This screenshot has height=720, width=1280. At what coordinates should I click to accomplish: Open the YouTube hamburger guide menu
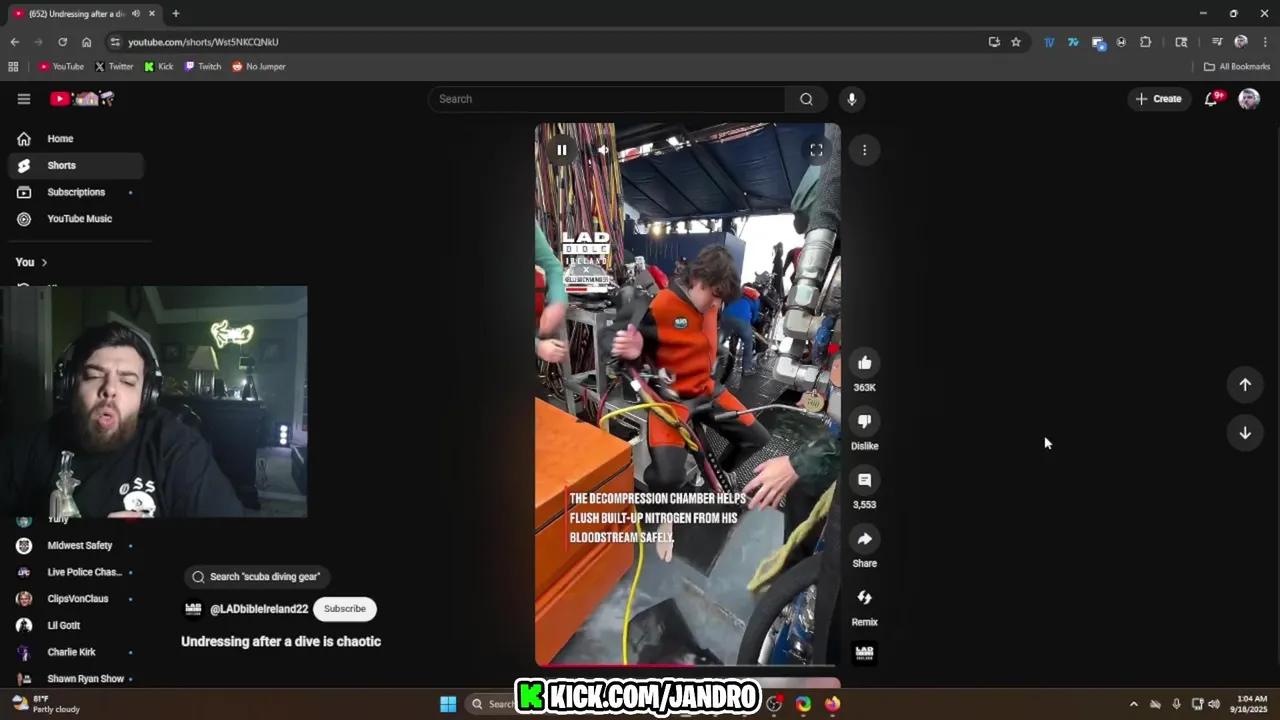(x=24, y=99)
